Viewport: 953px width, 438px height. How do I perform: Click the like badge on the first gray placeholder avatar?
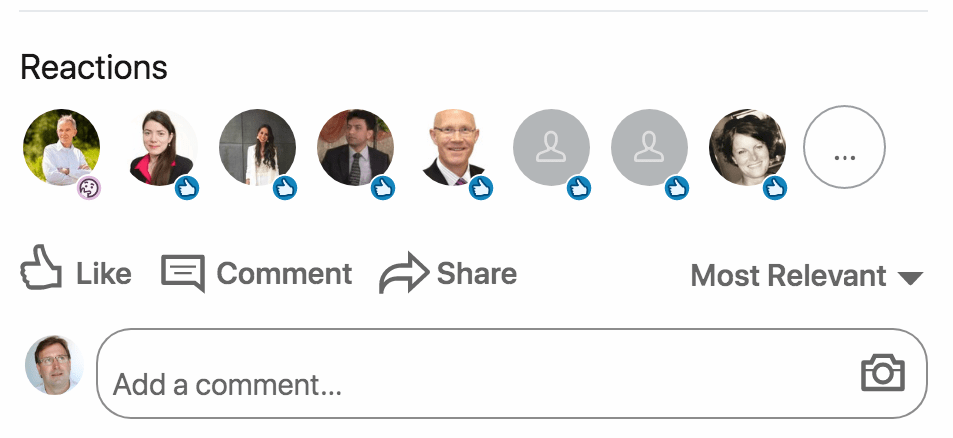[x=579, y=188]
